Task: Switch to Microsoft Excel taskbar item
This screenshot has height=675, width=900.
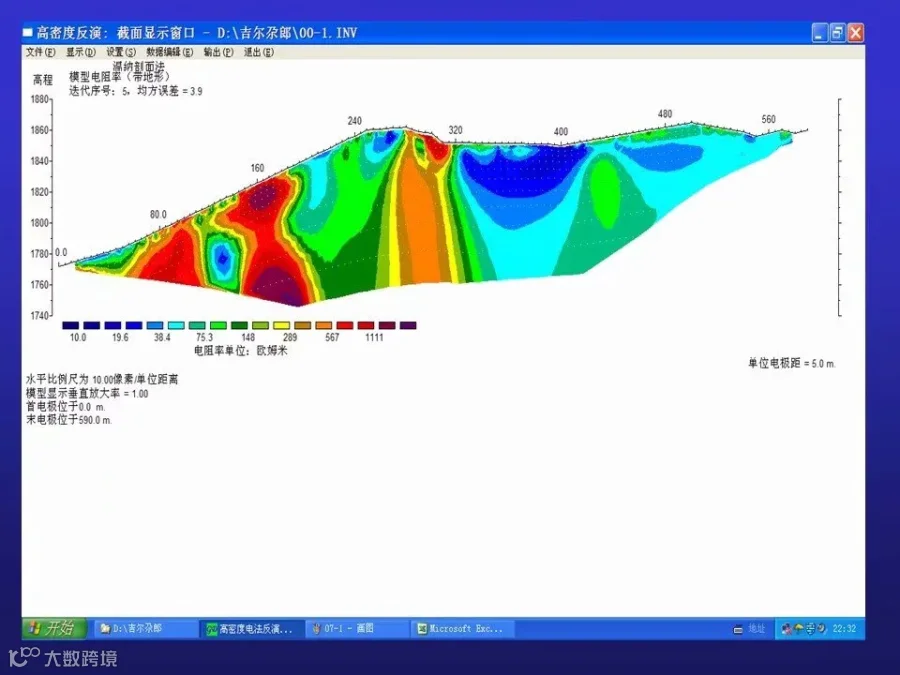Action: 463,629
